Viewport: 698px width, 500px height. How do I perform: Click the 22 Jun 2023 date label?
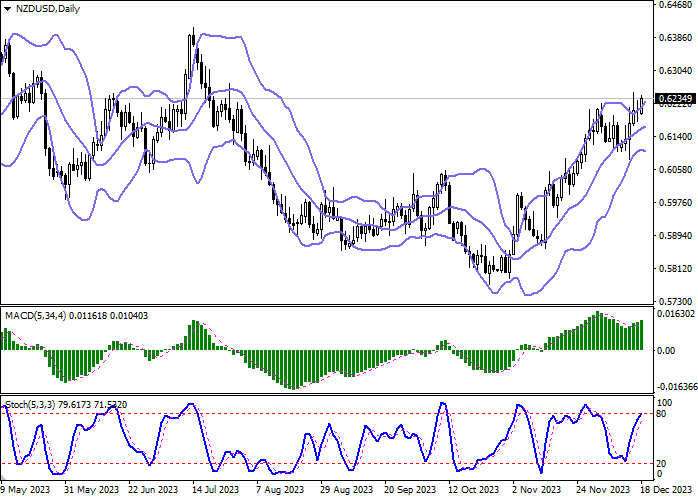tap(153, 490)
